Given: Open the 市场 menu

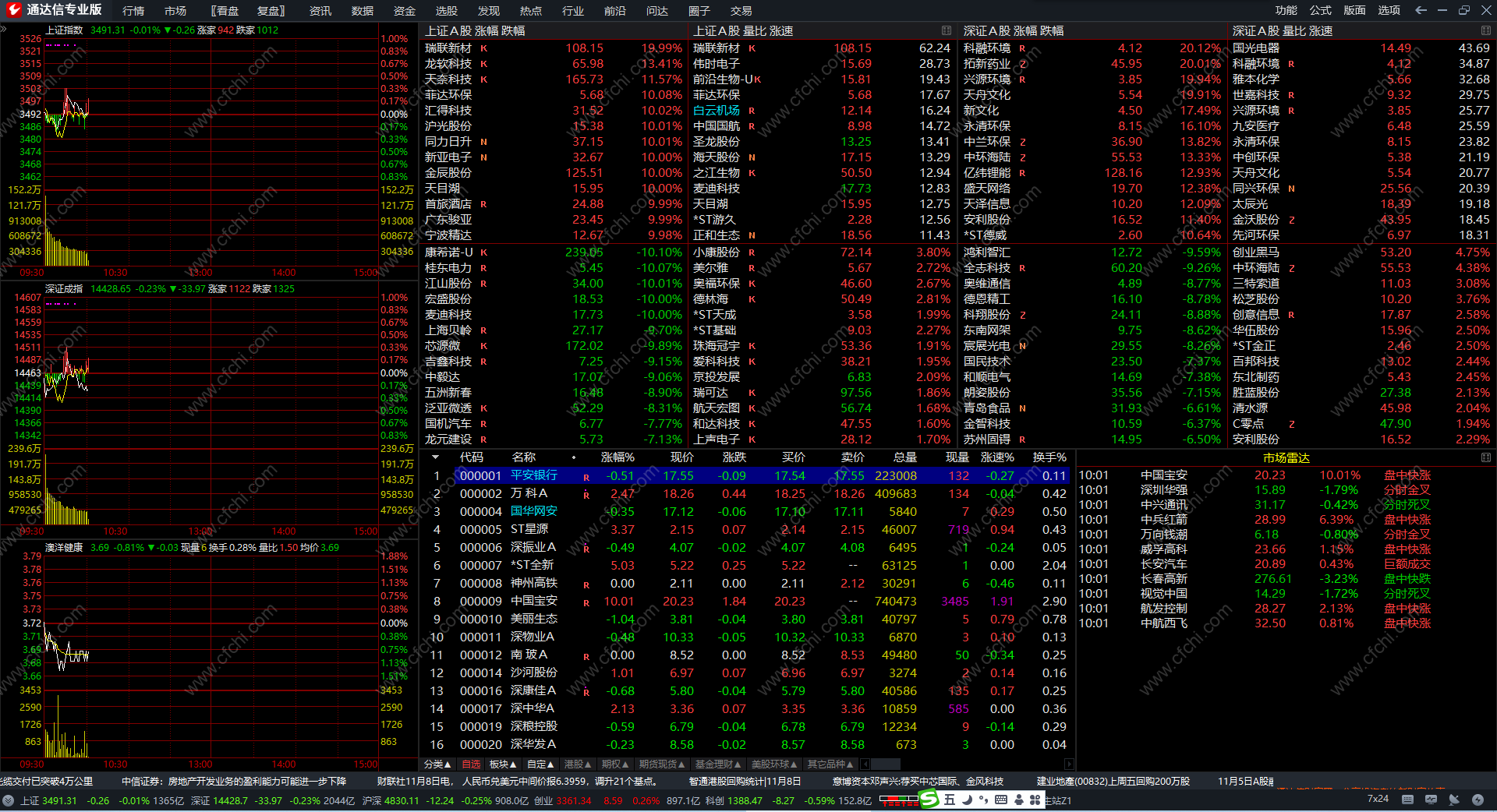Looking at the screenshot, I should pyautogui.click(x=175, y=11).
